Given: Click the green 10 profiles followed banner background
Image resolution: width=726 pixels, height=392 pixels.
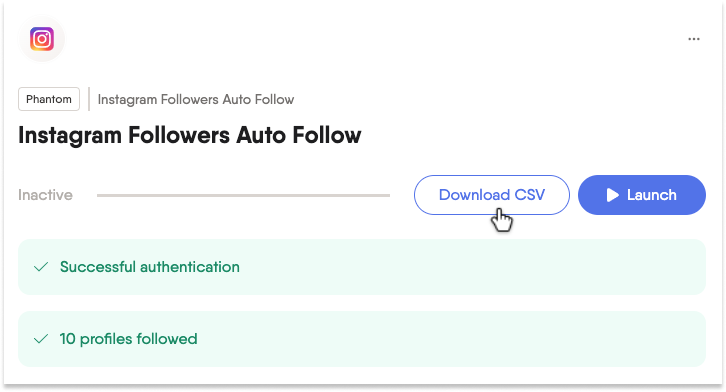Looking at the screenshot, I should click(x=362, y=339).
